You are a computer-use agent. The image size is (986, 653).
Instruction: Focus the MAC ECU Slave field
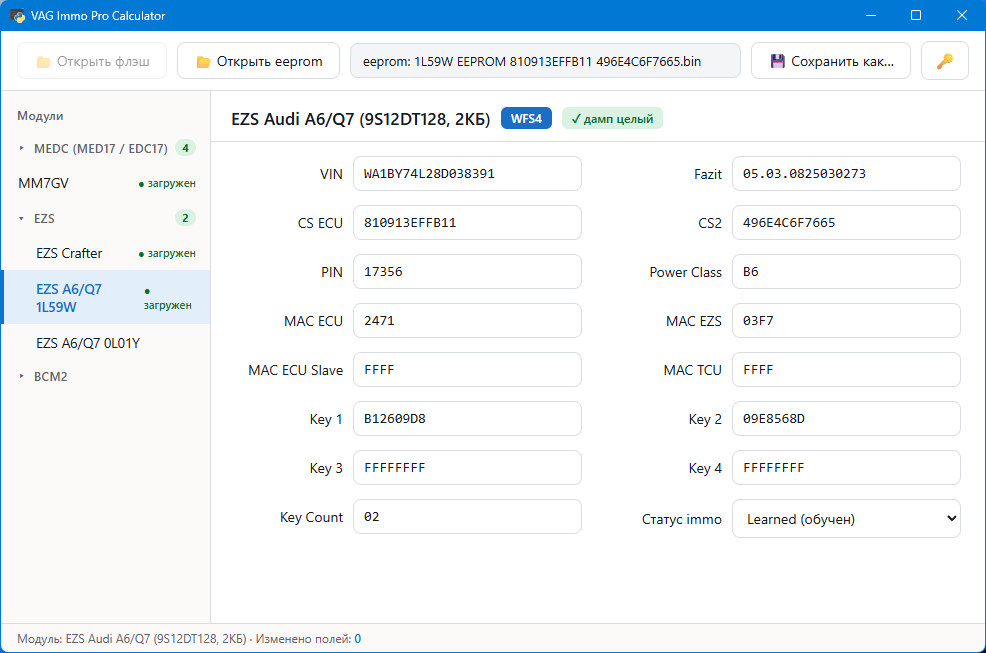467,370
